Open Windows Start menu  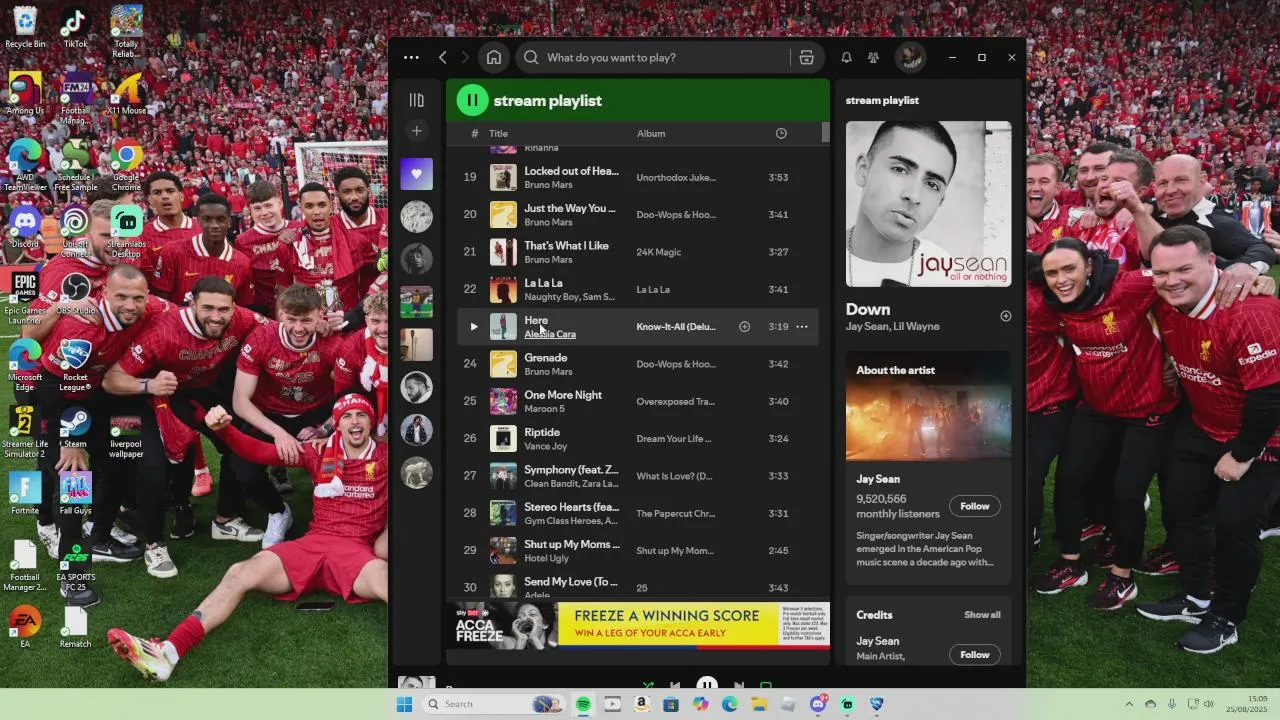(x=404, y=704)
